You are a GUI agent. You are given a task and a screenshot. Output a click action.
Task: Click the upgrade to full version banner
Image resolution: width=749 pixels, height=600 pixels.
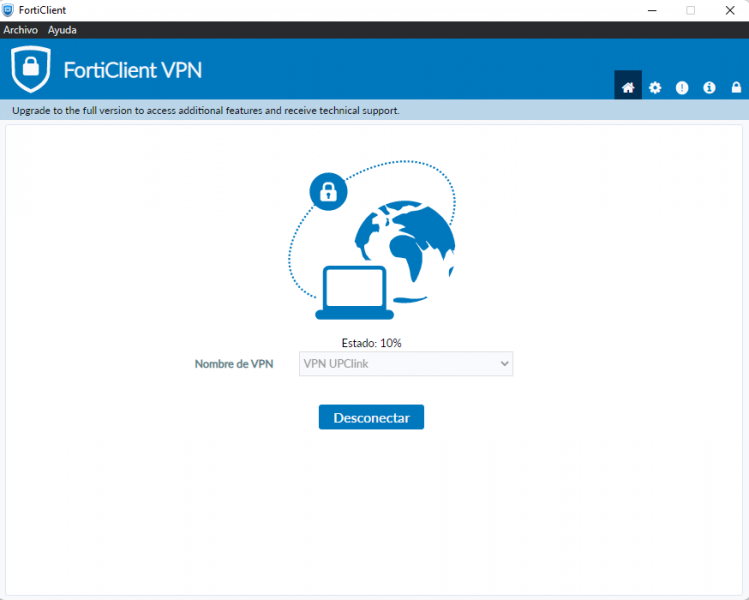coord(374,110)
